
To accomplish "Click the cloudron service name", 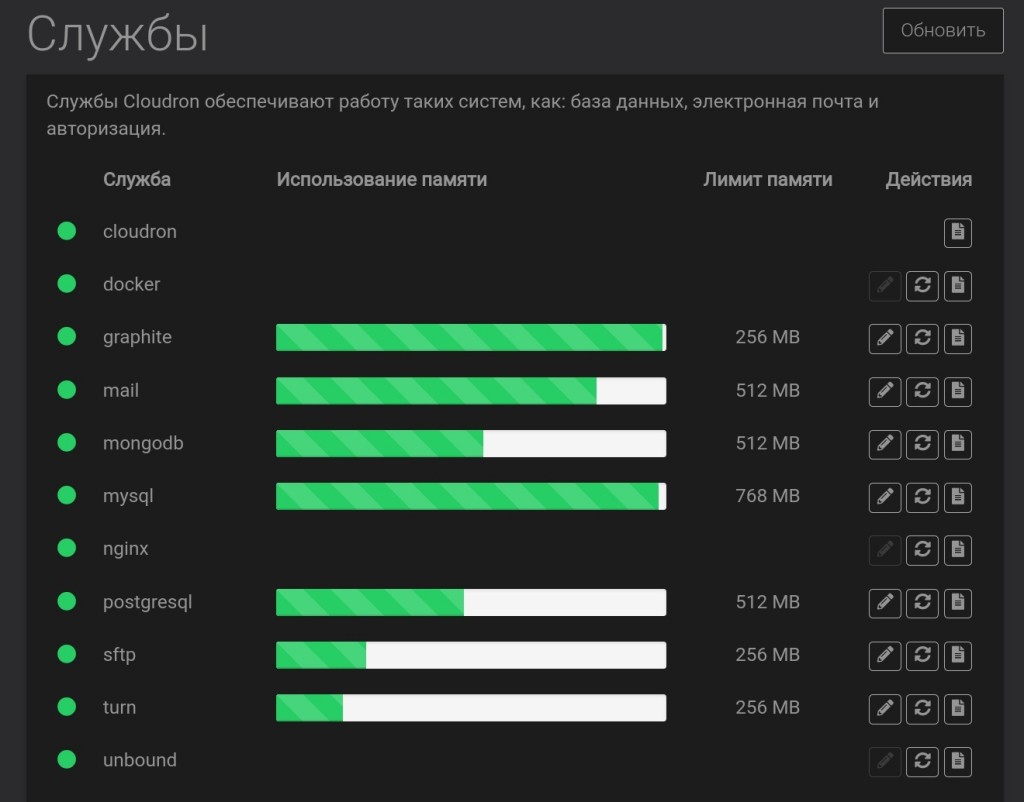I will coord(140,231).
